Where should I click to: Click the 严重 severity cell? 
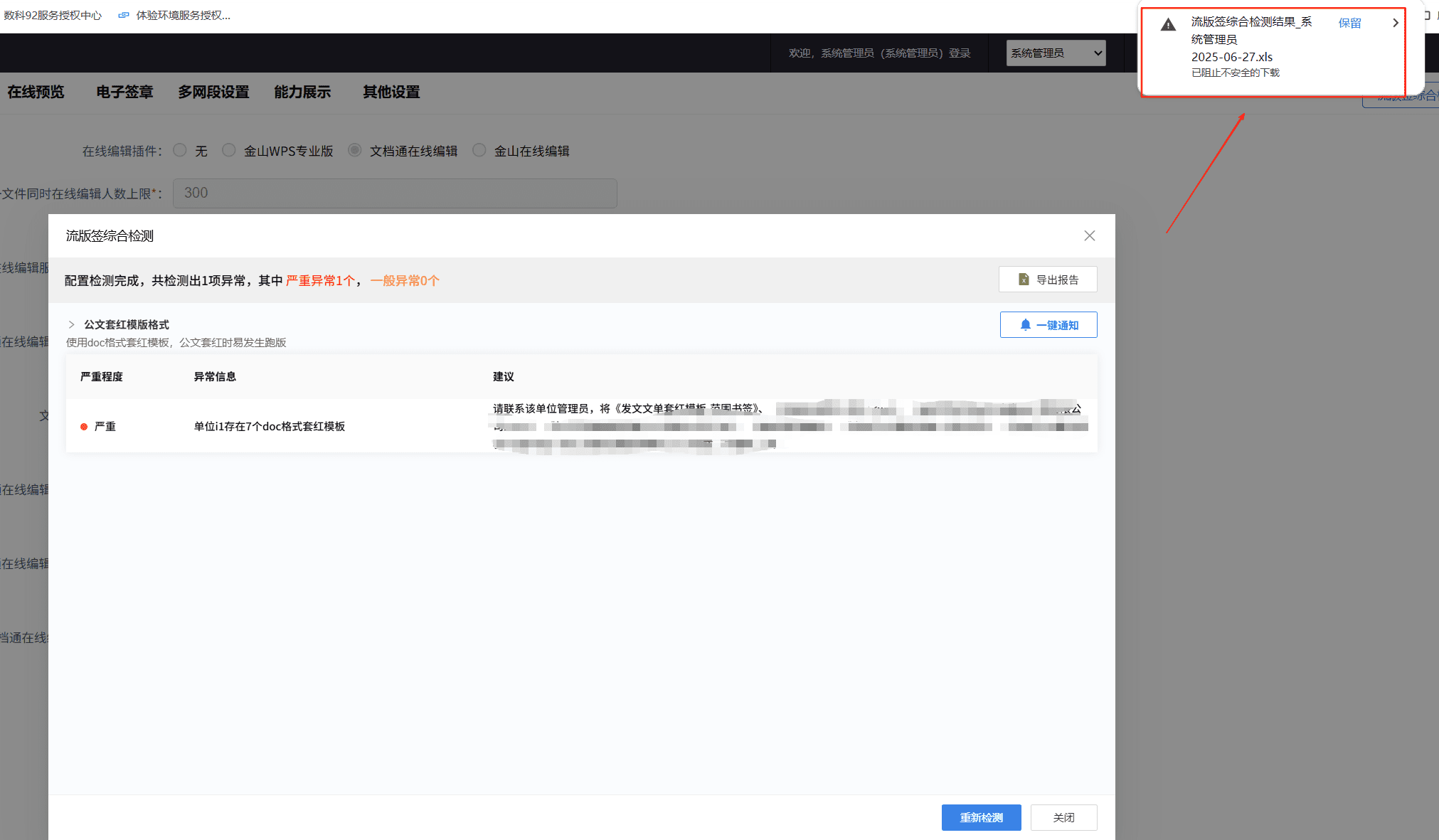click(x=105, y=426)
